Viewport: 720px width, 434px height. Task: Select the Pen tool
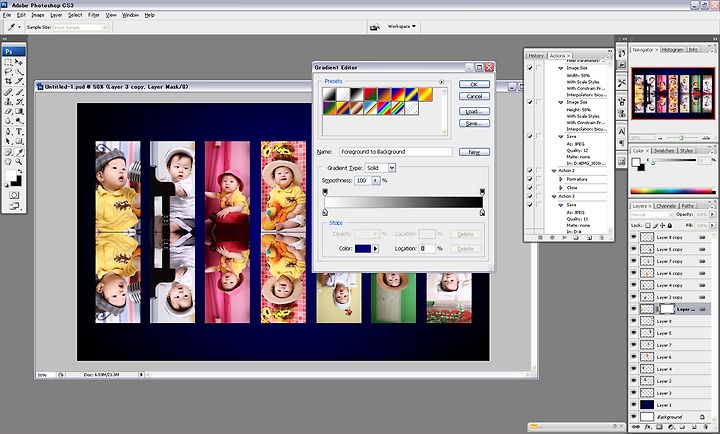[x=8, y=132]
